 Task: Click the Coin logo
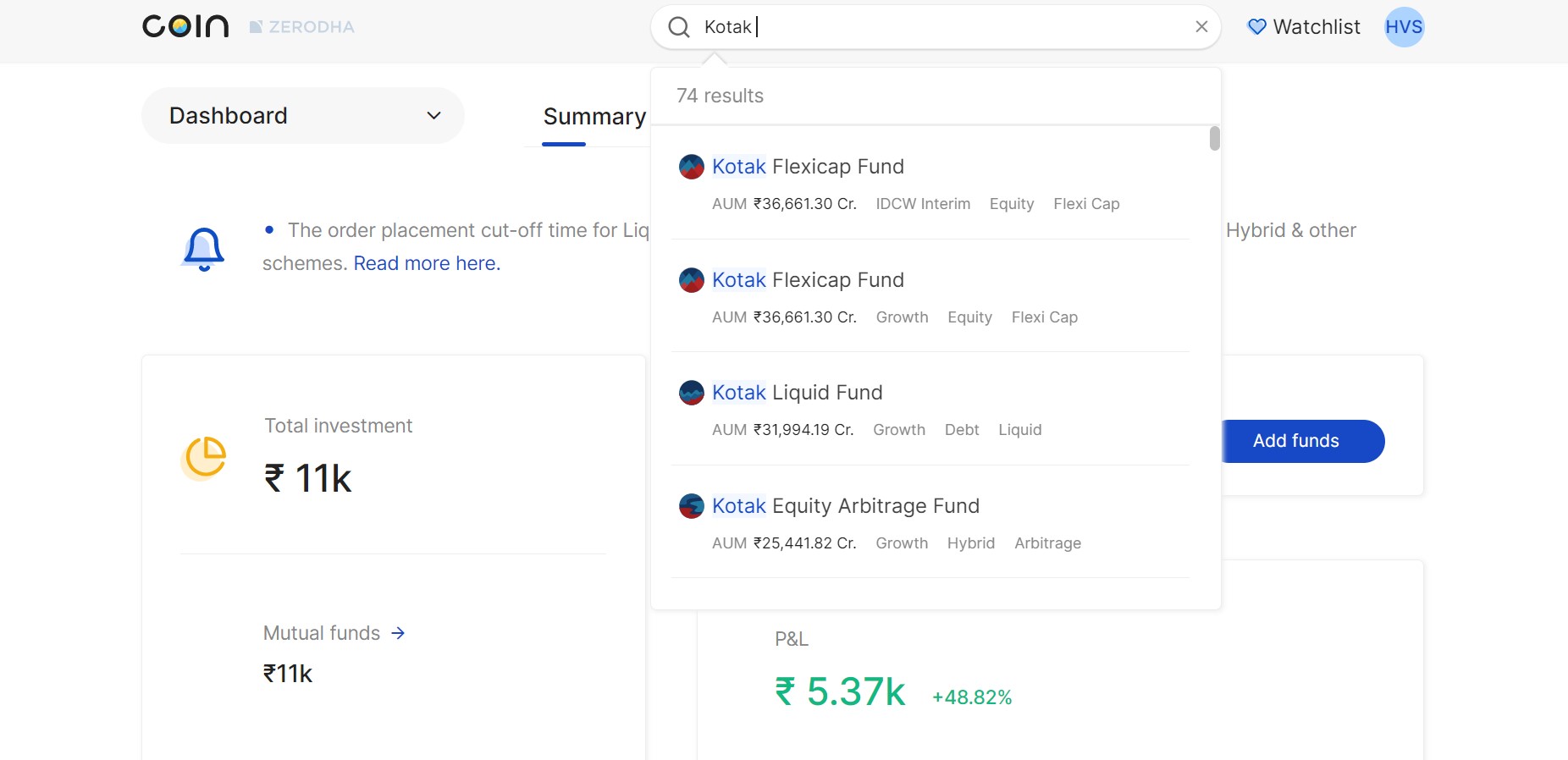coord(185,26)
